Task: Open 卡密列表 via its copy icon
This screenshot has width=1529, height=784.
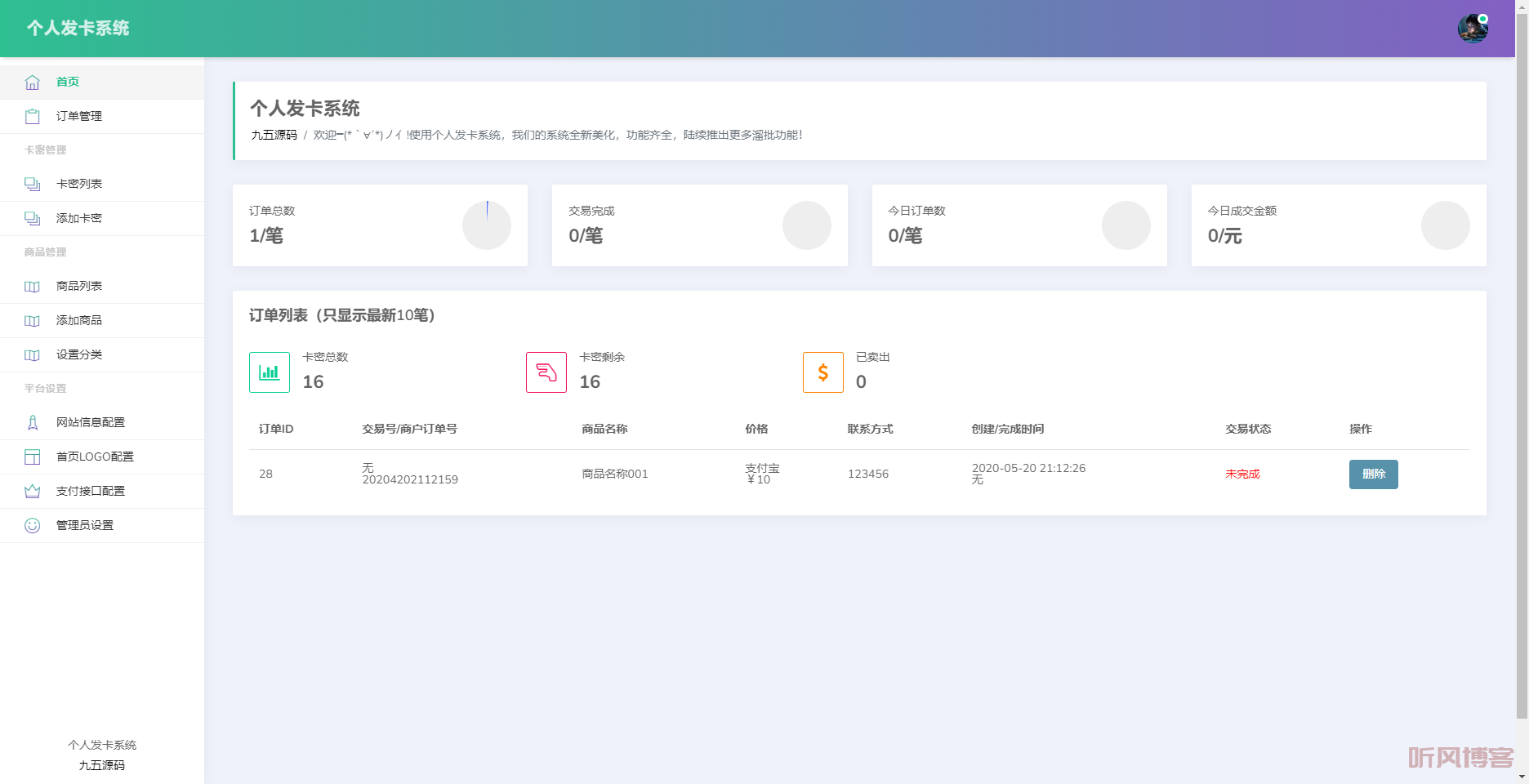Action: click(32, 184)
